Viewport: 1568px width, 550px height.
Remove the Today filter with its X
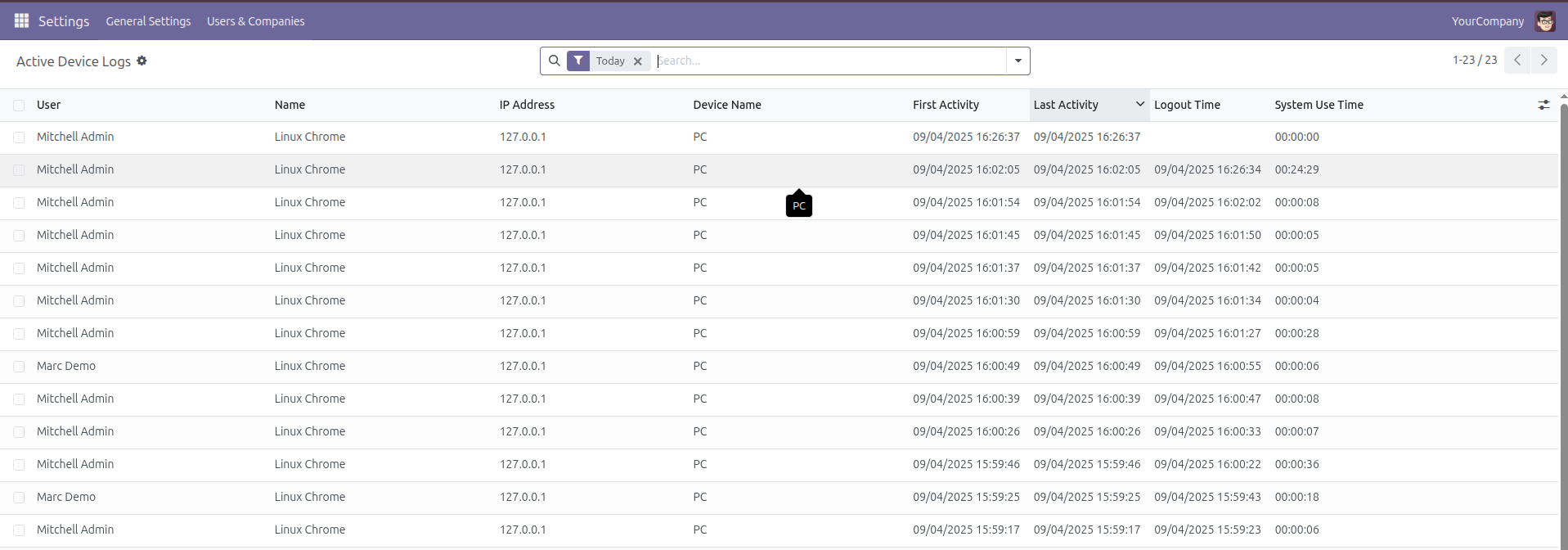(x=638, y=61)
